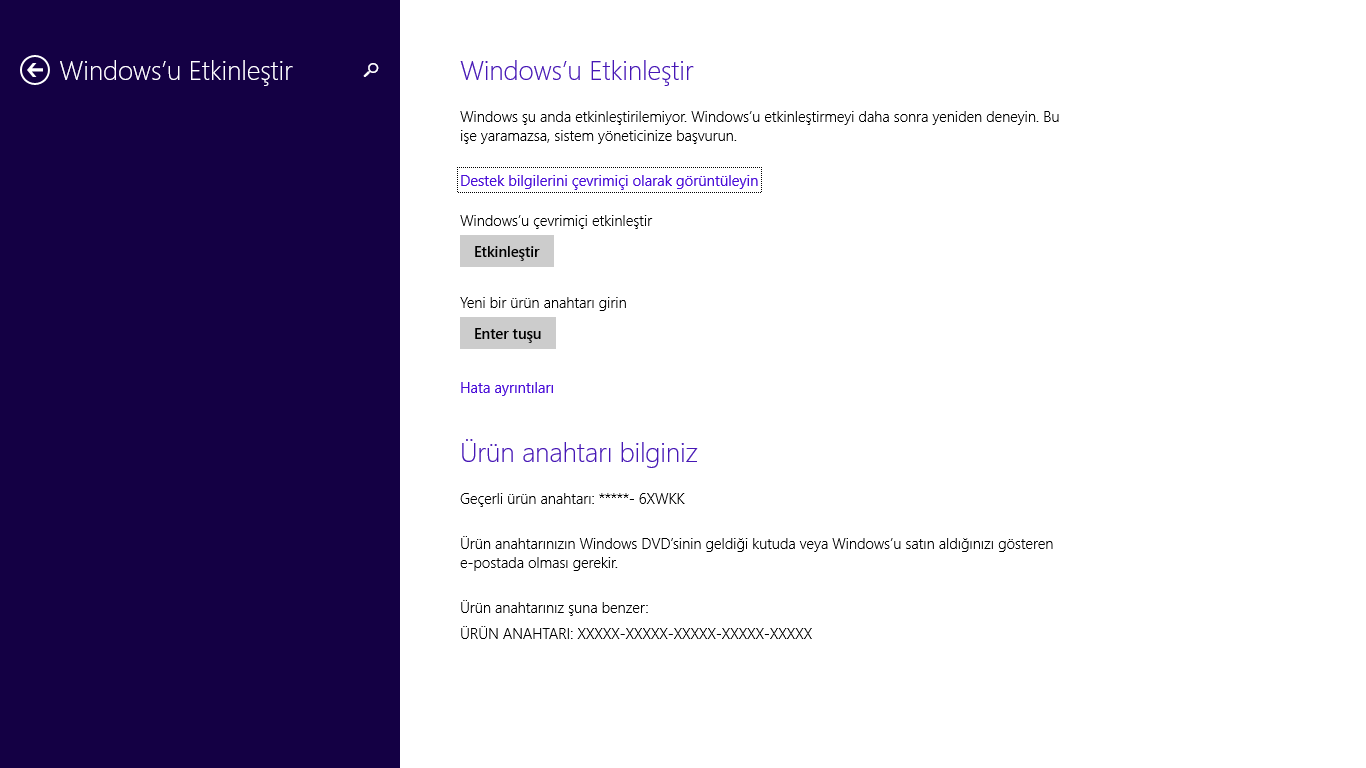Click the 'ÜRÜN ANAHTARI: XXXXX-XXXXX...' sample text

(636, 634)
